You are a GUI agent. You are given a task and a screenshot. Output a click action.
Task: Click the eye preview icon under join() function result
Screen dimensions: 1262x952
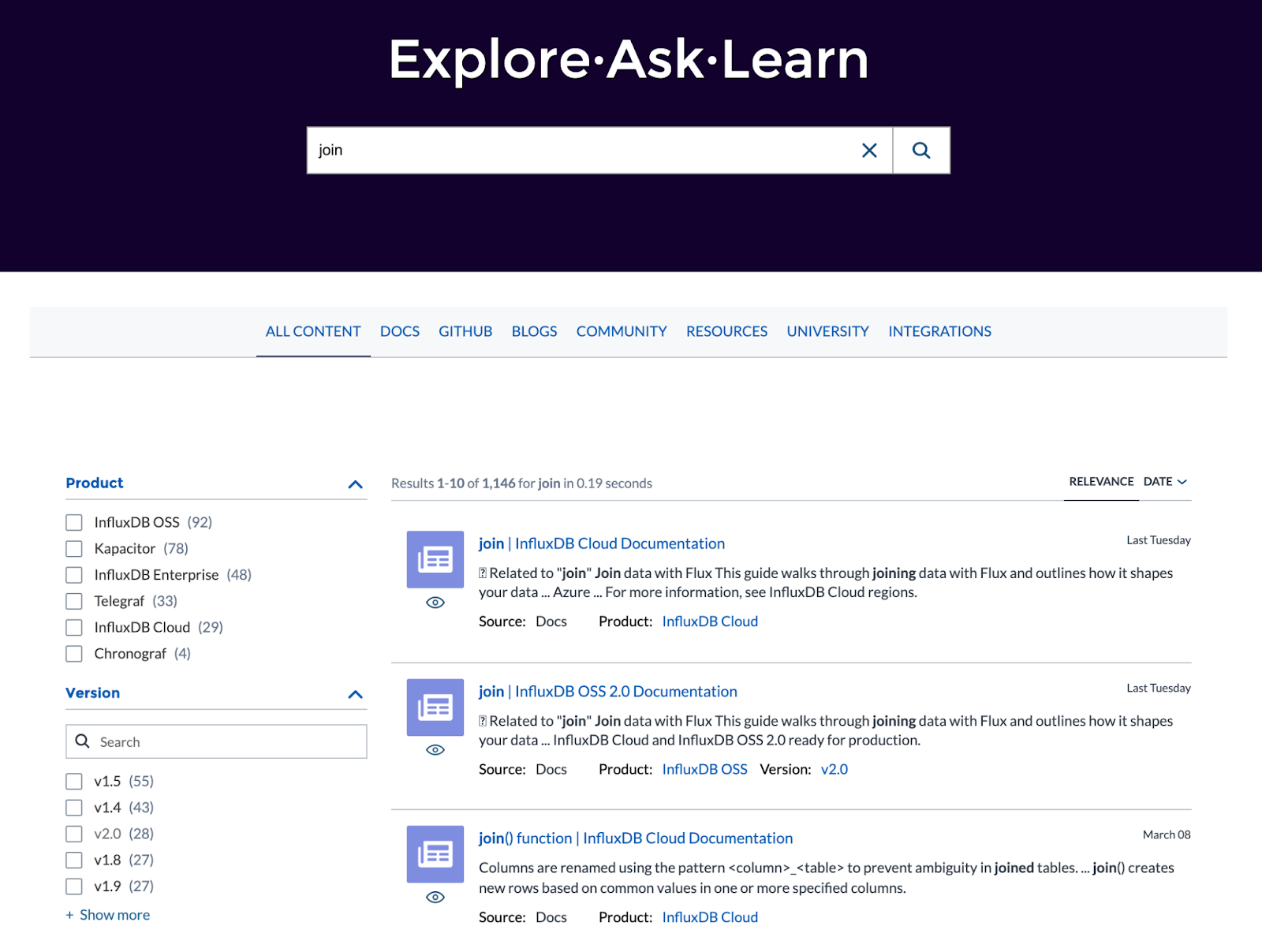click(x=435, y=898)
